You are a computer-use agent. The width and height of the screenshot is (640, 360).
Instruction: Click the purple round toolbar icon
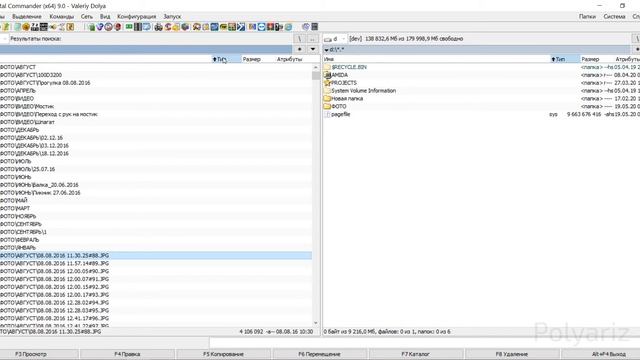tap(306, 27)
